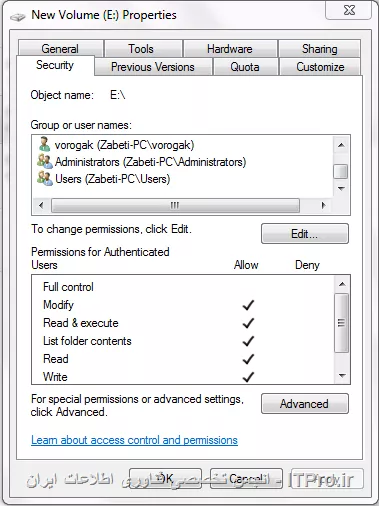Click the permissions list vertical scrollbar thumb
Screen dimensions: 379x506
pos(341,323)
